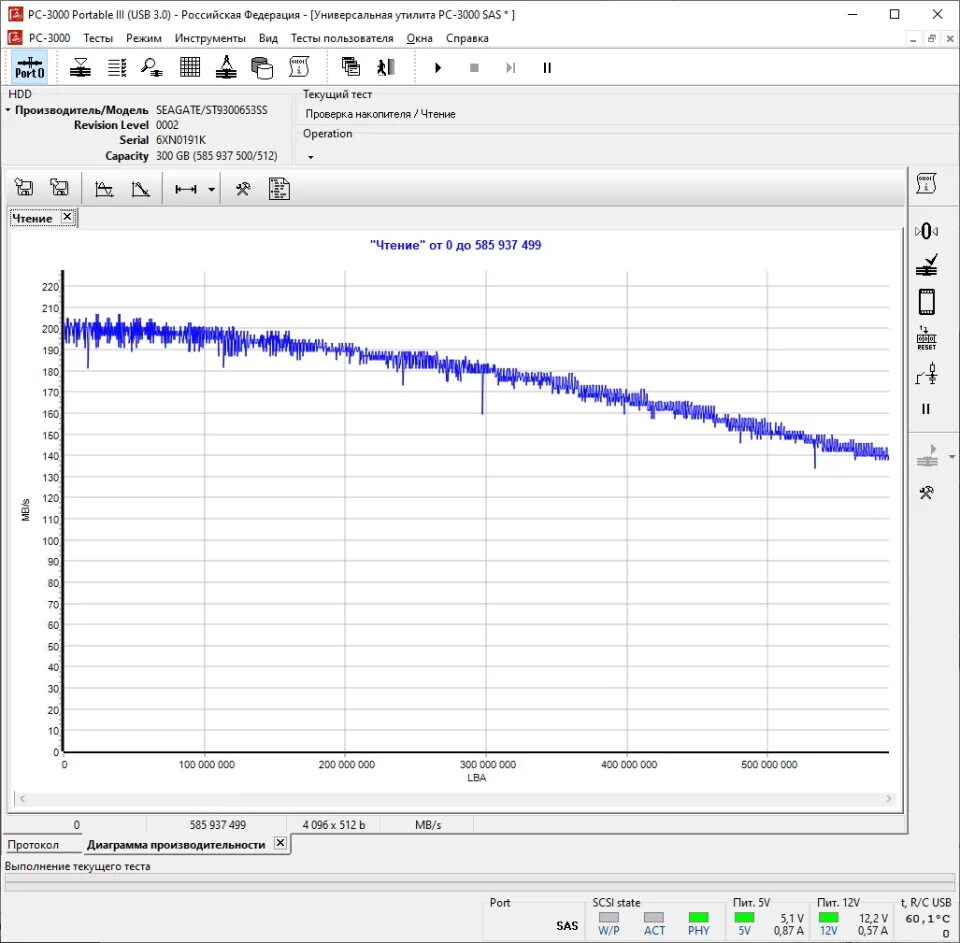Click the checkmark drive icon in the sidebar
960x943 pixels.
[926, 265]
